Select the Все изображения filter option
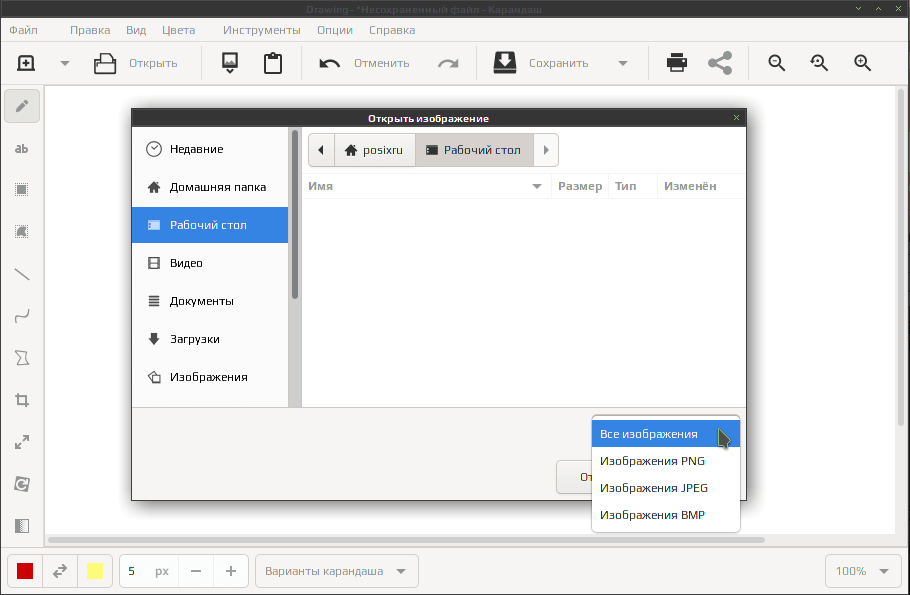The height and width of the screenshot is (595, 910). tap(666, 434)
